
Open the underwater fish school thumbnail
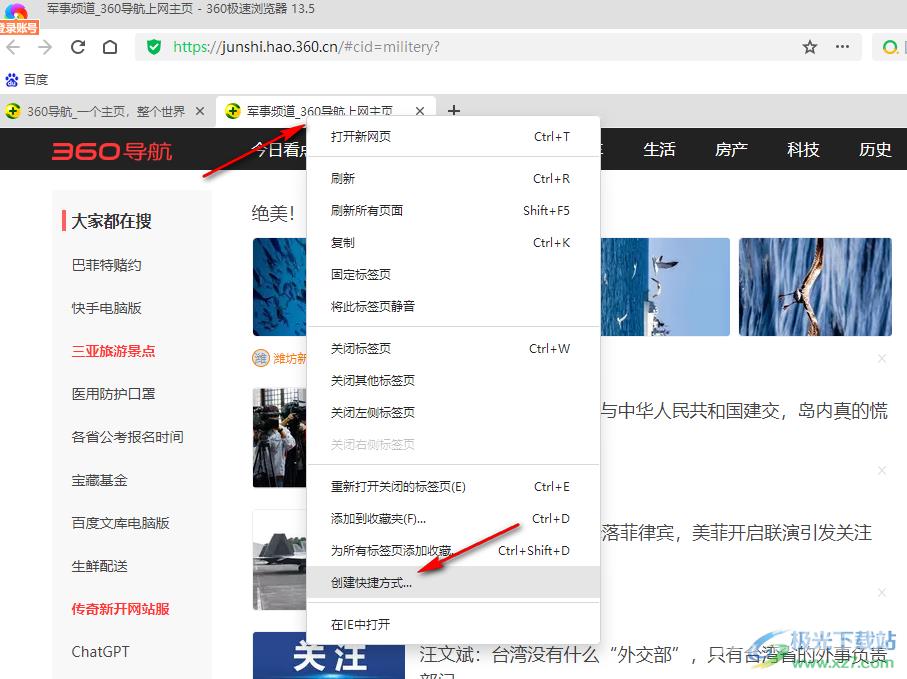click(280, 287)
